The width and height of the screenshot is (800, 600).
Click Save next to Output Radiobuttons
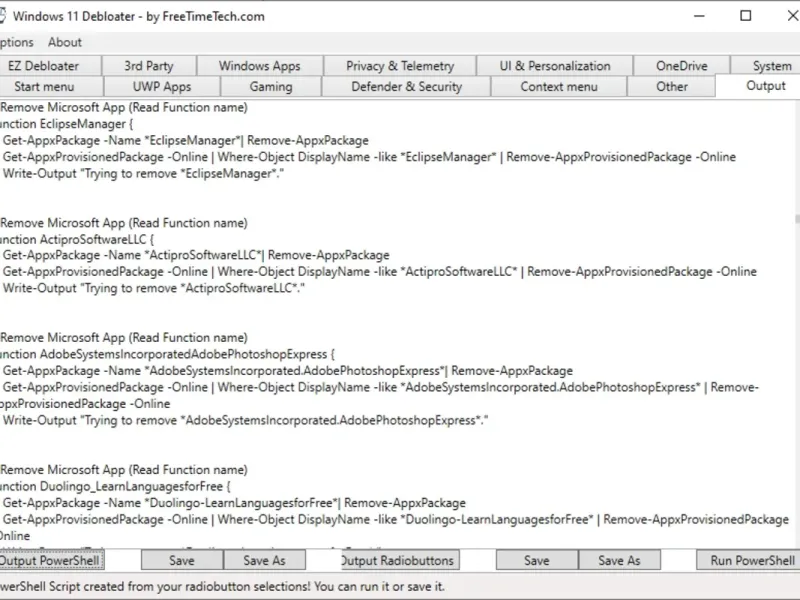click(537, 560)
